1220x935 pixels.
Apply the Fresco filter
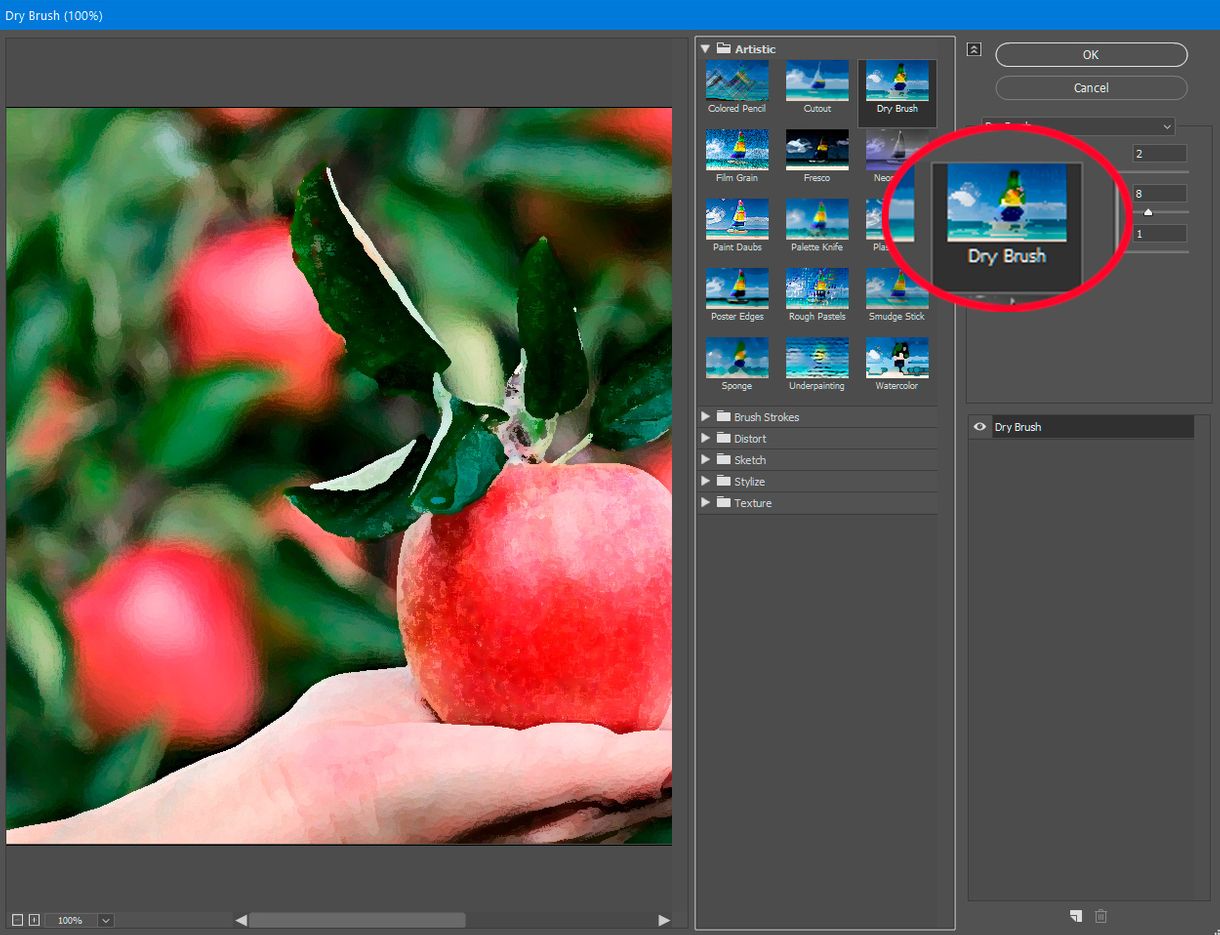pos(816,150)
